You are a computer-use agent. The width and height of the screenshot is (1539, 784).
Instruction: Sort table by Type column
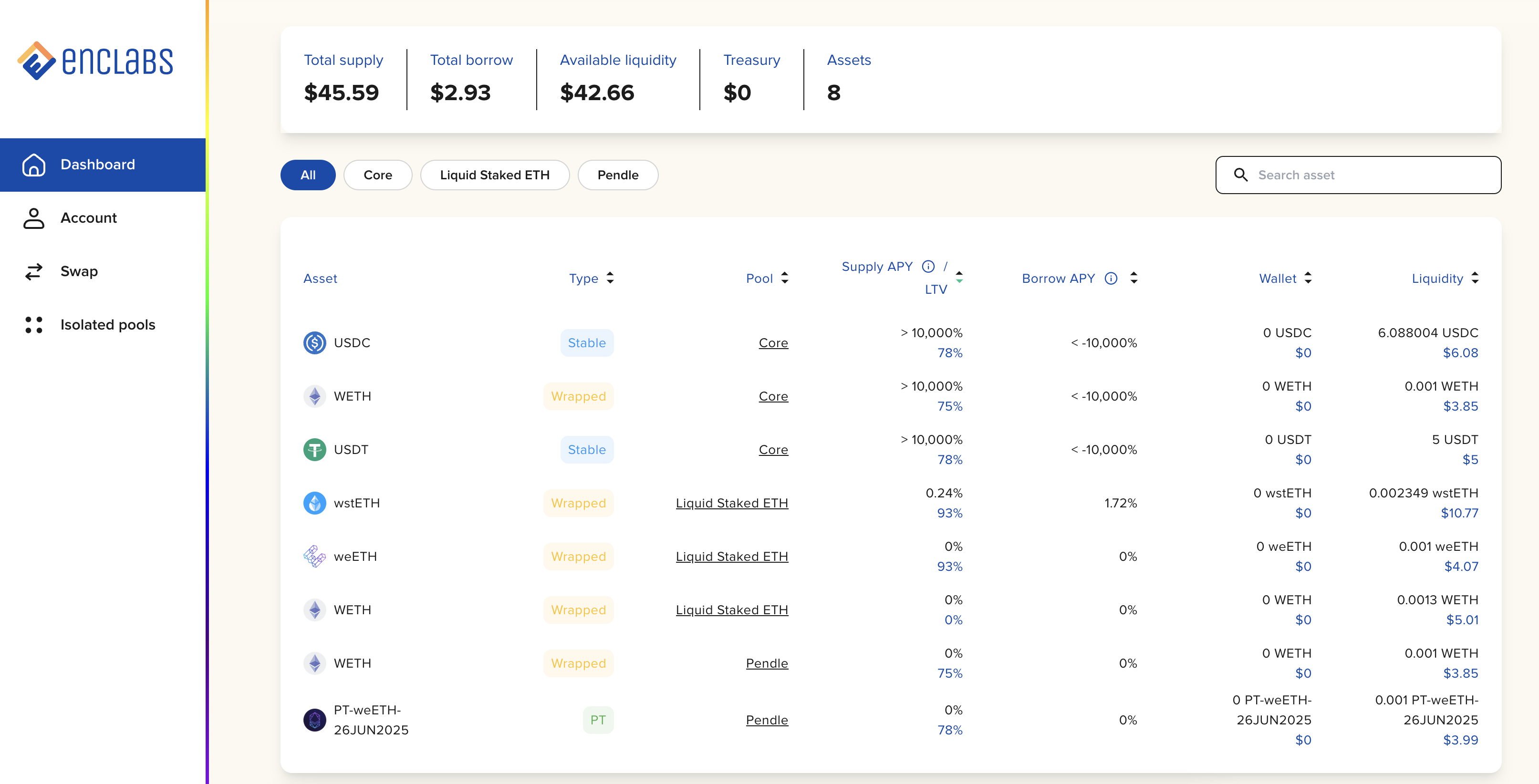point(610,278)
